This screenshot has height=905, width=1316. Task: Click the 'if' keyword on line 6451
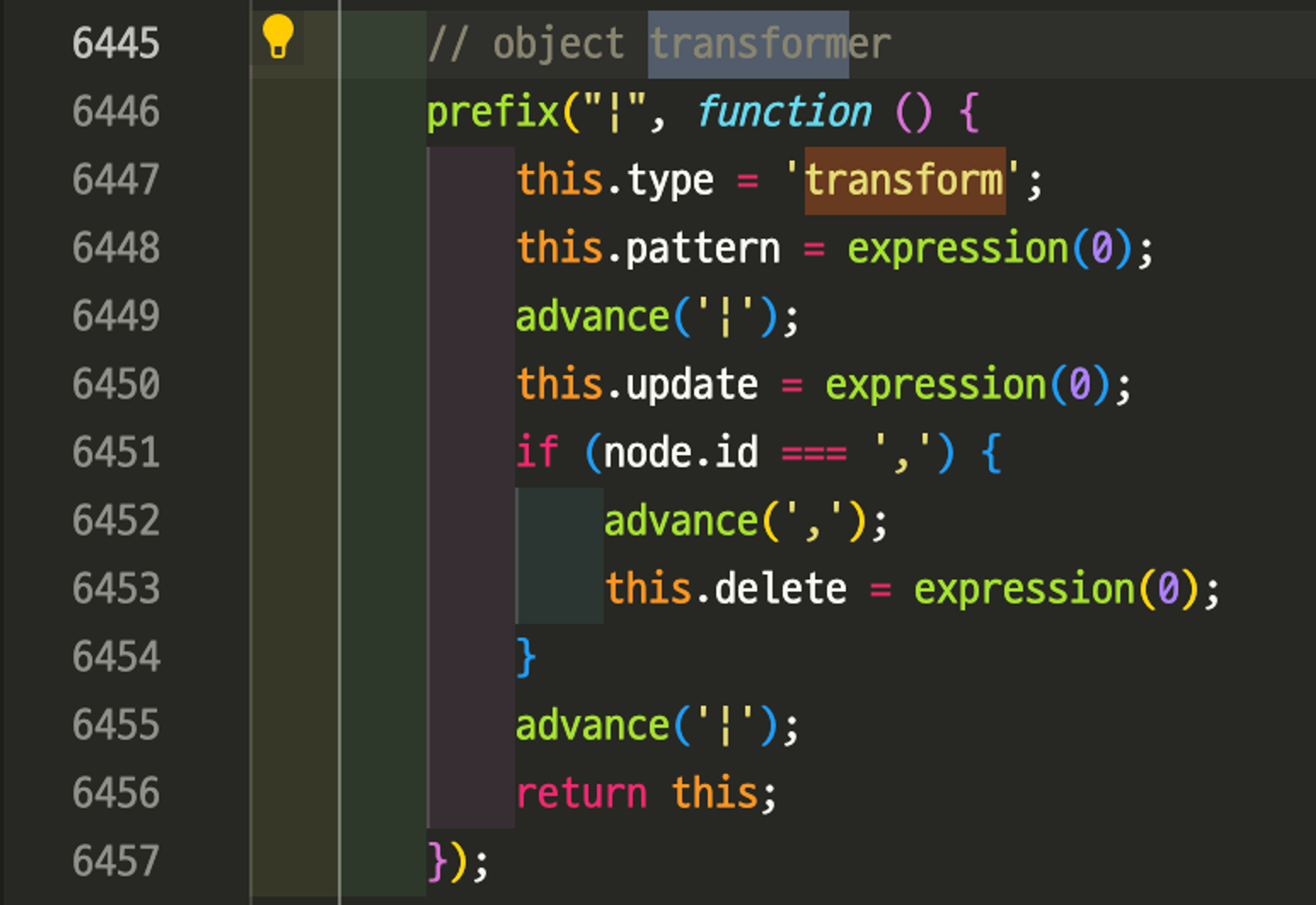(x=537, y=452)
